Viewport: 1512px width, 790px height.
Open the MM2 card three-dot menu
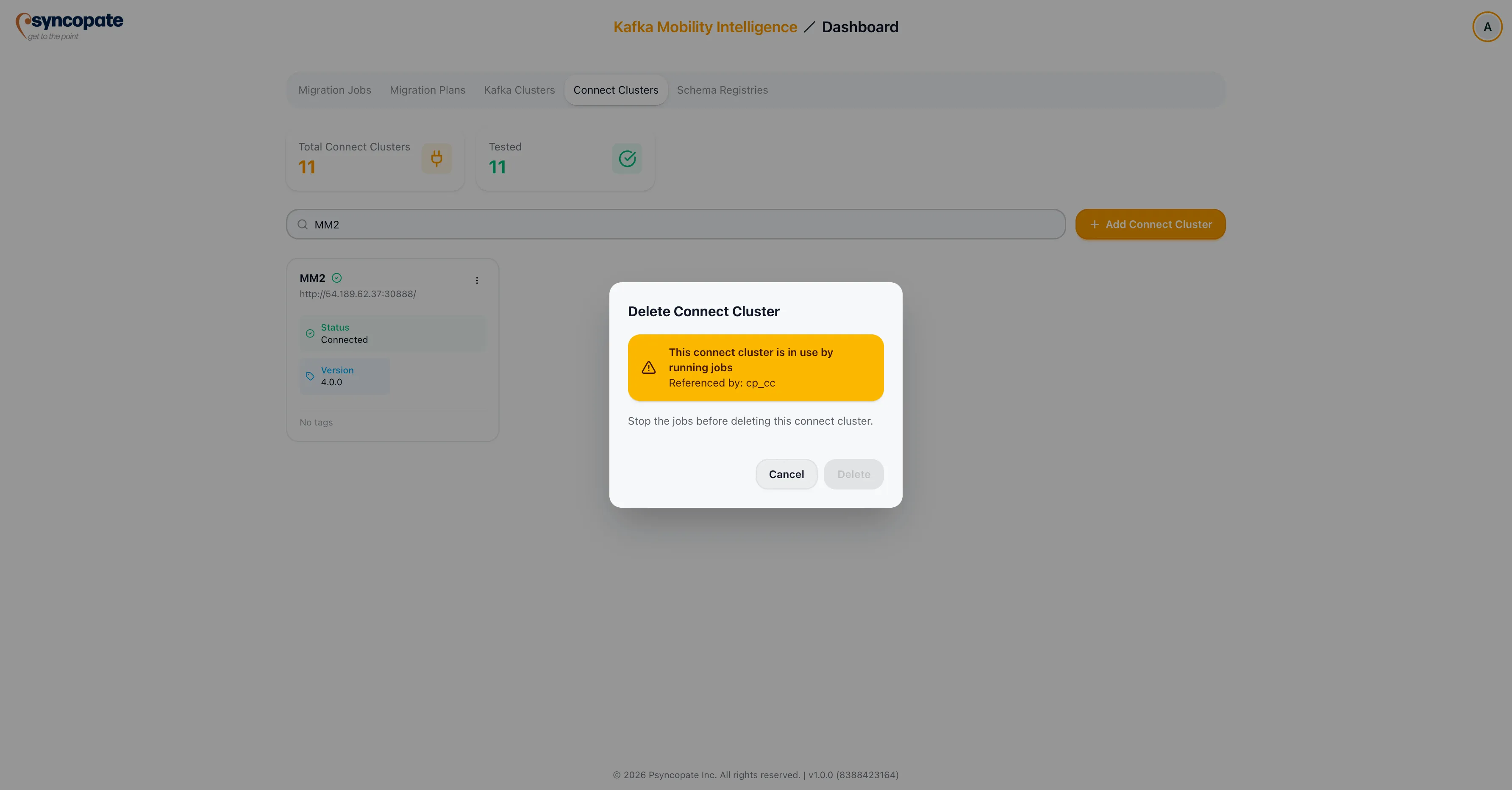tap(477, 281)
